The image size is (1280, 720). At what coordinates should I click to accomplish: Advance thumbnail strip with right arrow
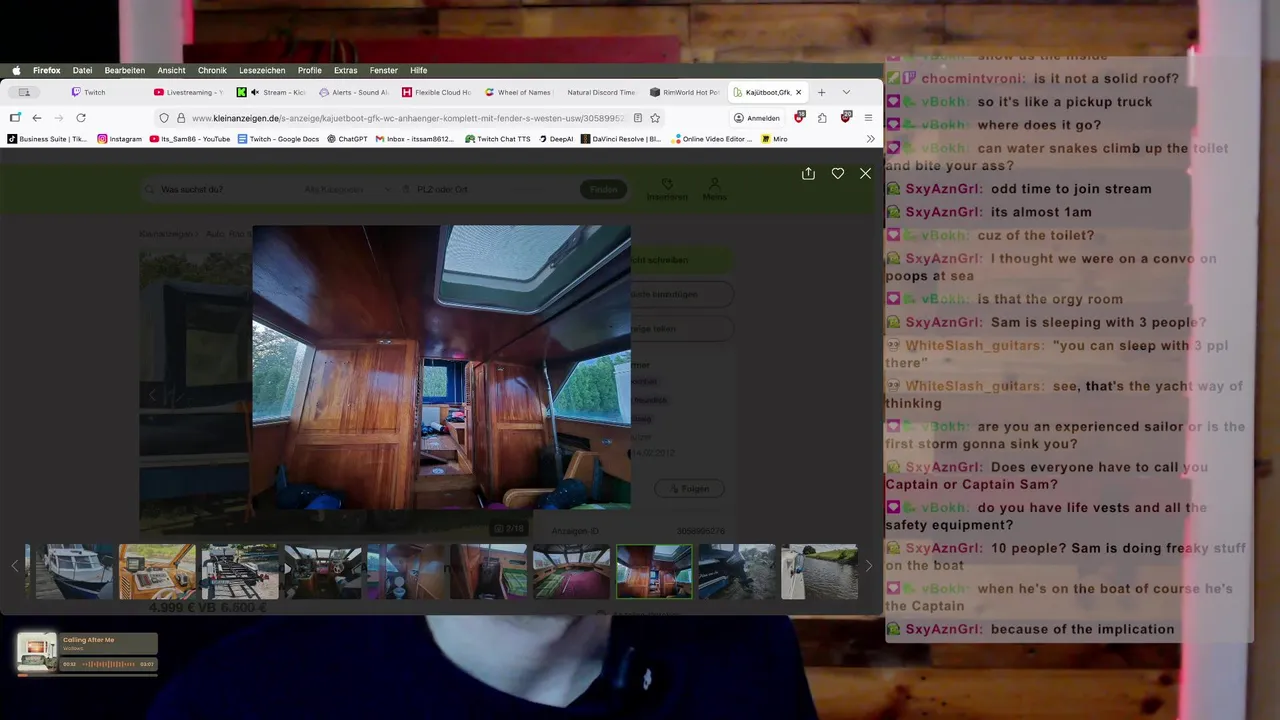click(868, 566)
